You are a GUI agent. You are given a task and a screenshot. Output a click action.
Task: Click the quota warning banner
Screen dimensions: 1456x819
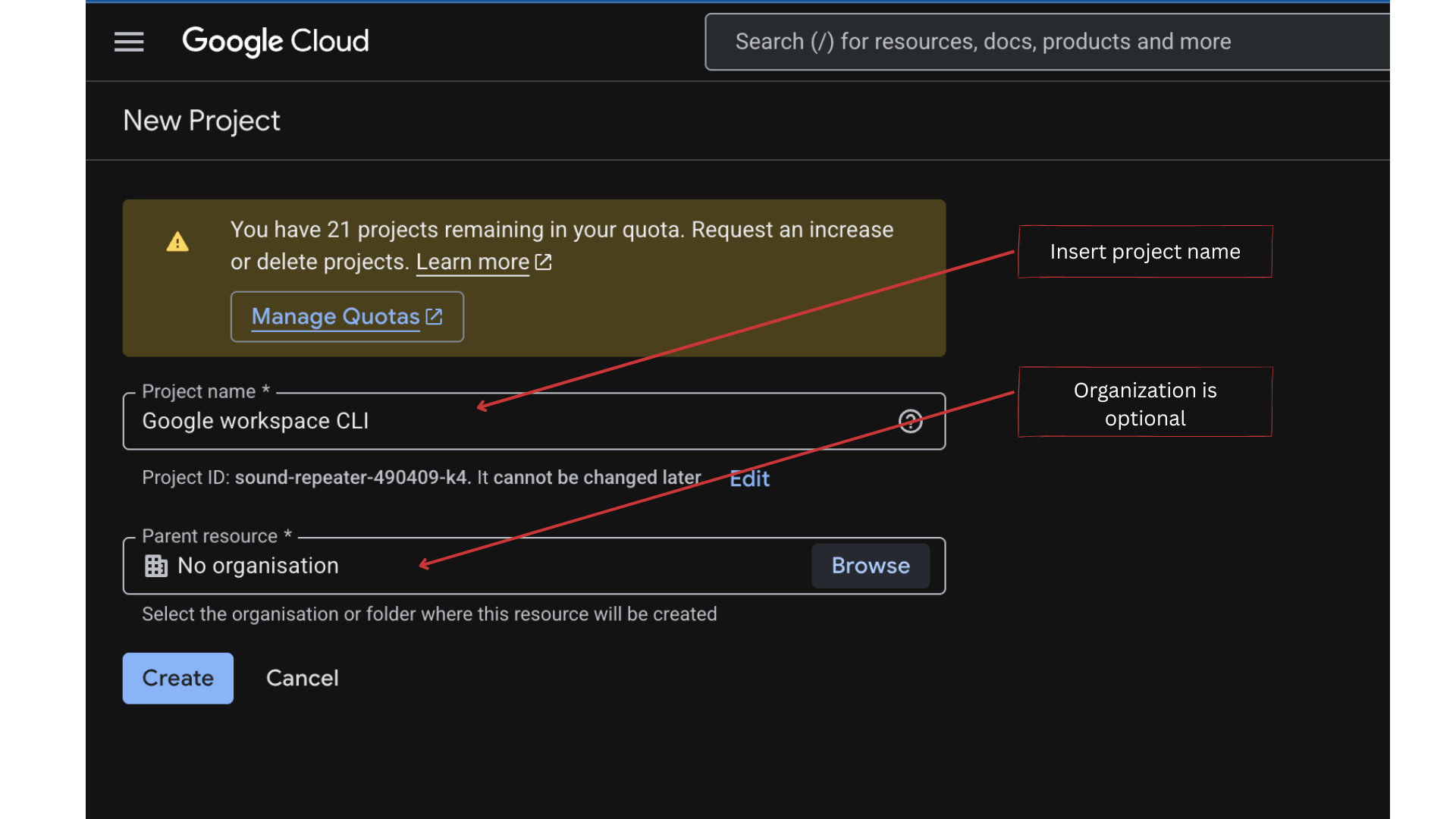coord(534,278)
